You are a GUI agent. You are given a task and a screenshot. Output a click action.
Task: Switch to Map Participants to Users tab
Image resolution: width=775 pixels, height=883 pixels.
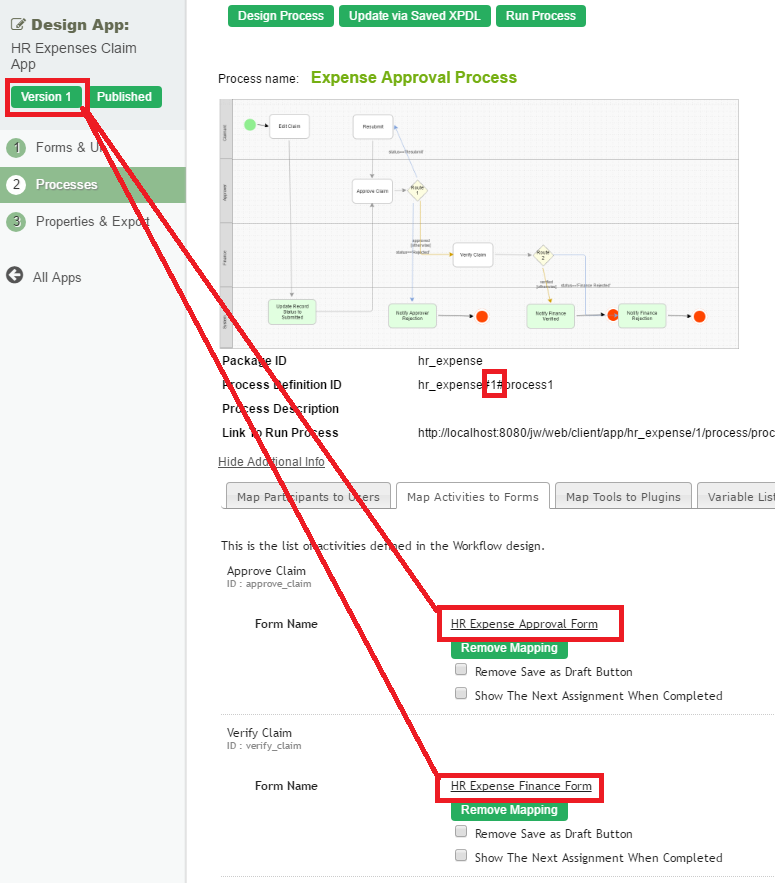308,497
